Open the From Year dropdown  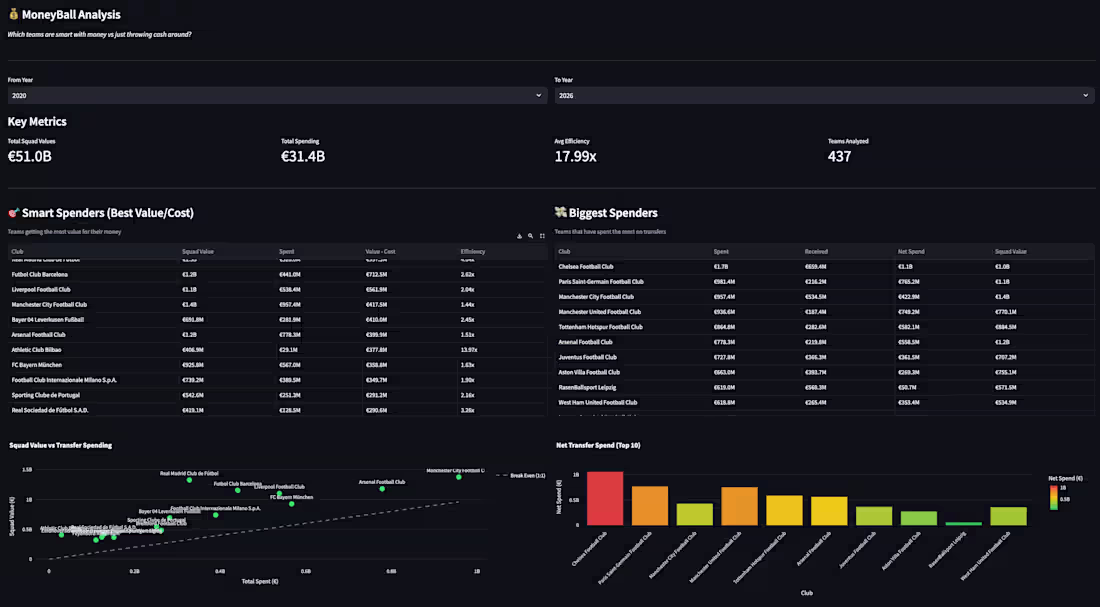tap(275, 95)
